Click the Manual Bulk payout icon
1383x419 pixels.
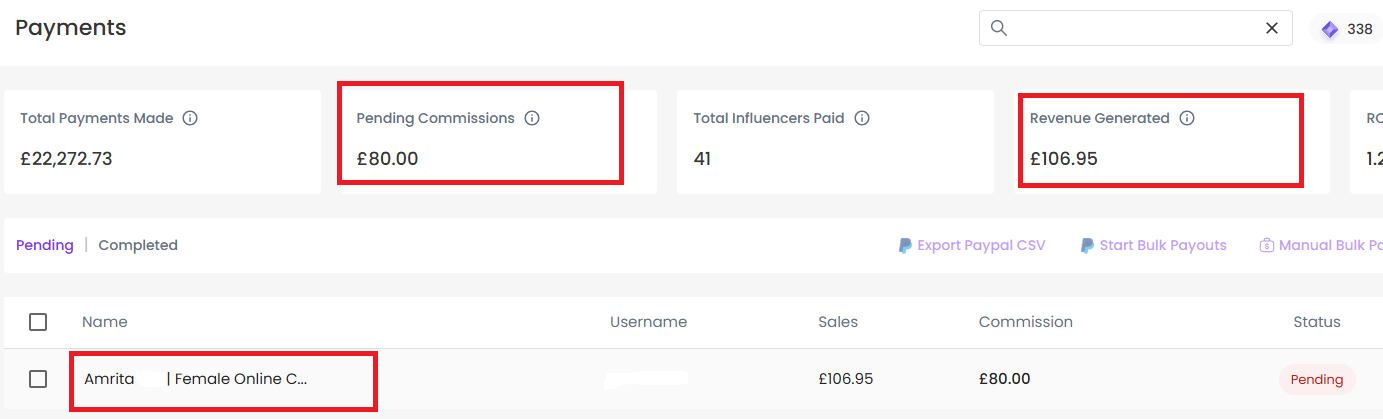(x=1266, y=245)
